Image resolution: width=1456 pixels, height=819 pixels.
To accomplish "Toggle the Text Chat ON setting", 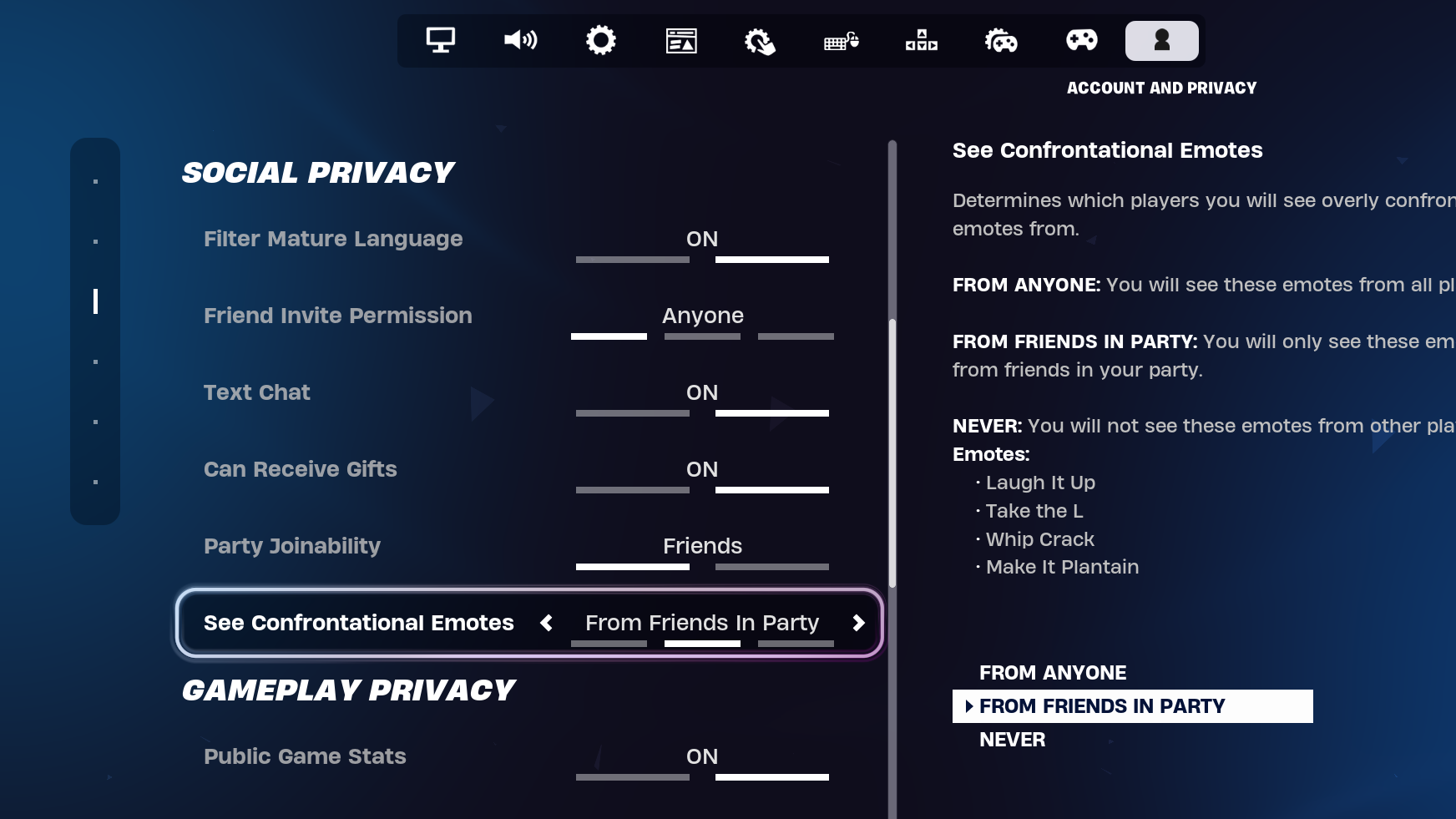I will (702, 394).
